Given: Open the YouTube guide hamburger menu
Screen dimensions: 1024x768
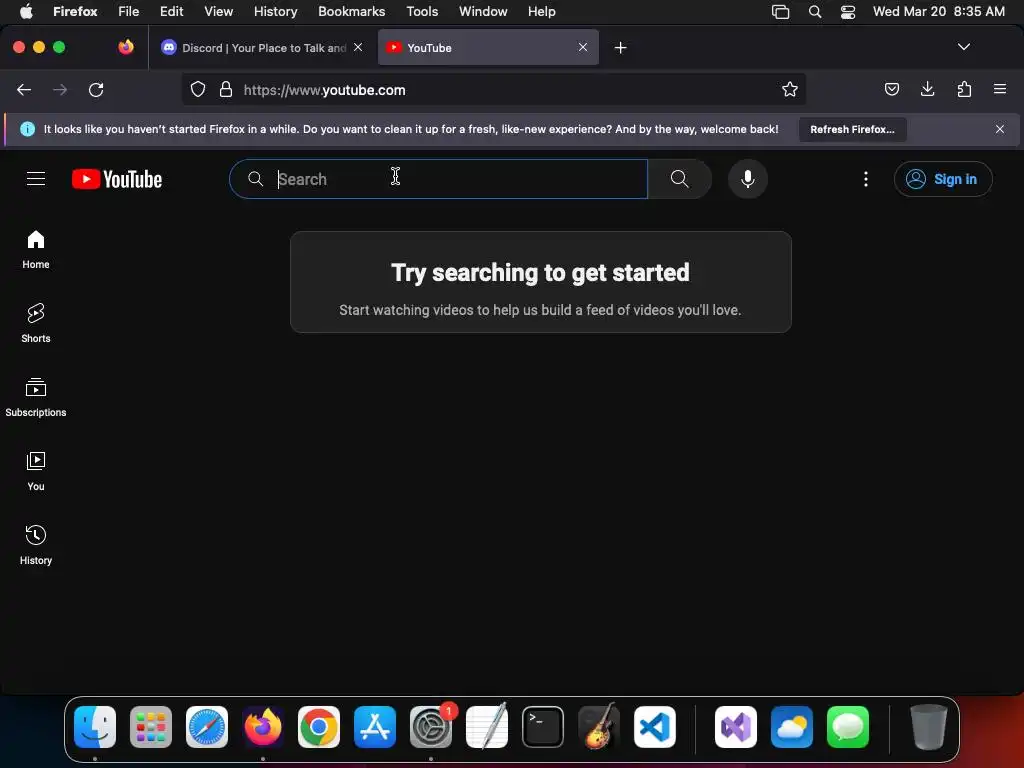Looking at the screenshot, I should pos(36,178).
